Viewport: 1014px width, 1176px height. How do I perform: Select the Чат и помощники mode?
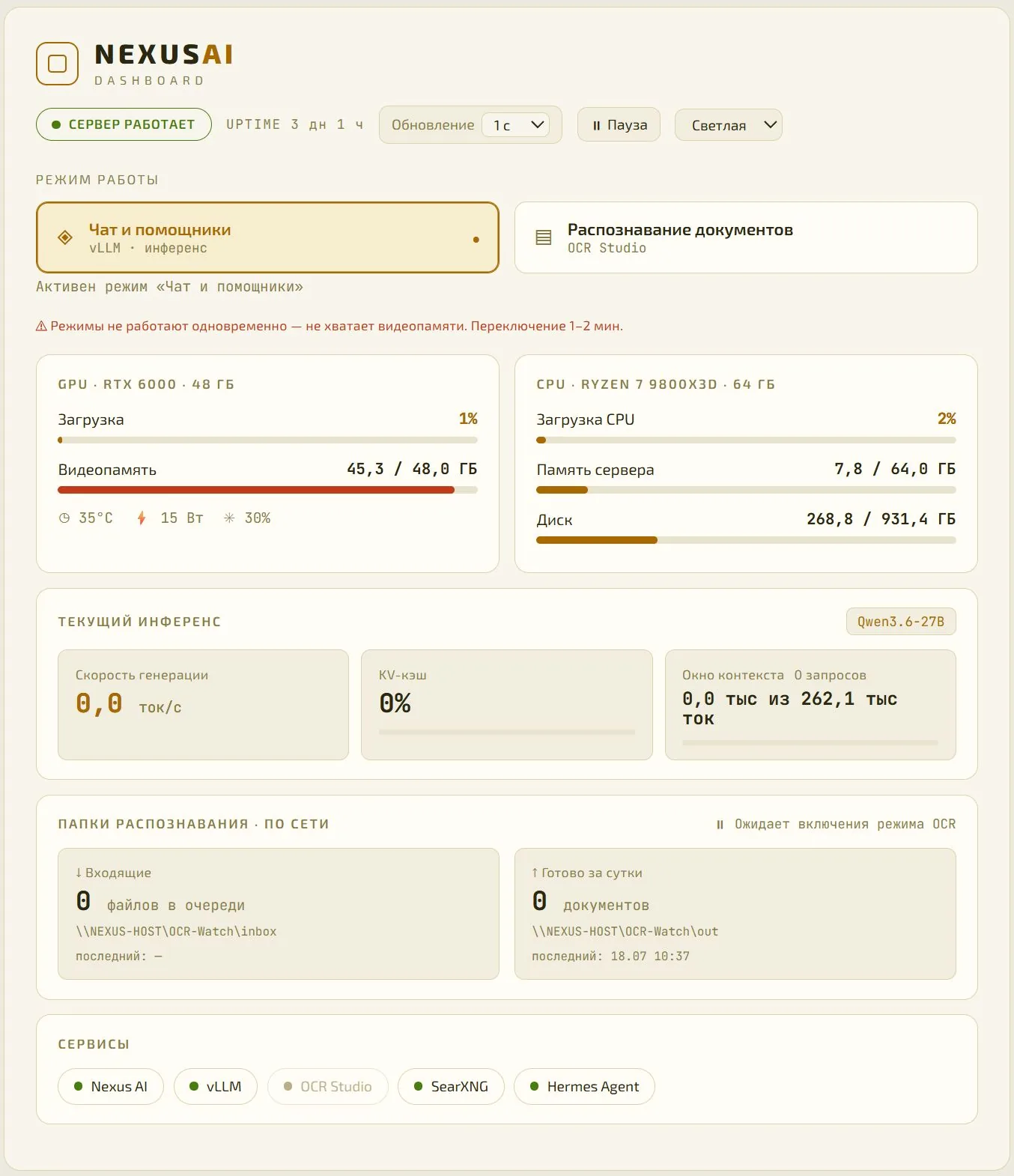click(267, 237)
